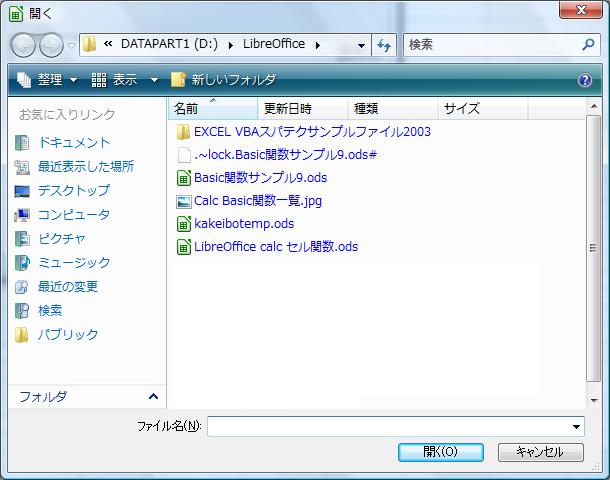The height and width of the screenshot is (480, 610).
Task: Select Basic関数サンプル9.ods file
Action: click(260, 177)
